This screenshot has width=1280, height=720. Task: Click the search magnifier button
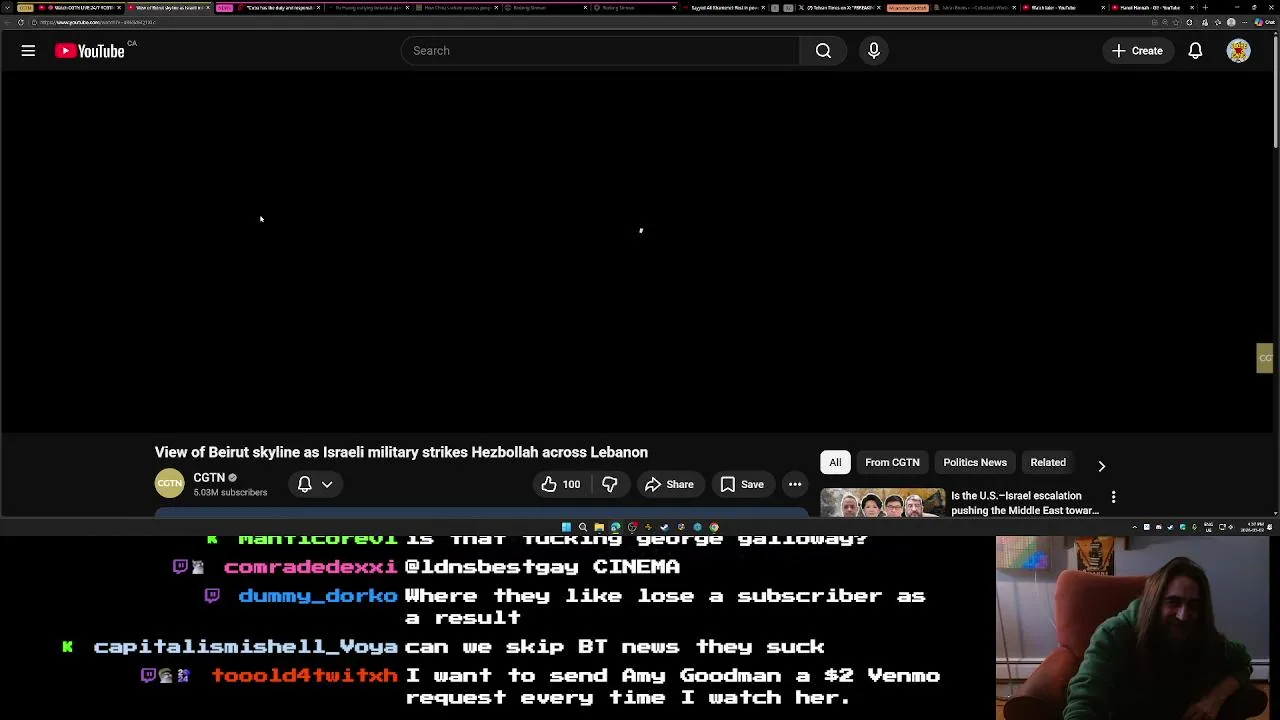(823, 50)
